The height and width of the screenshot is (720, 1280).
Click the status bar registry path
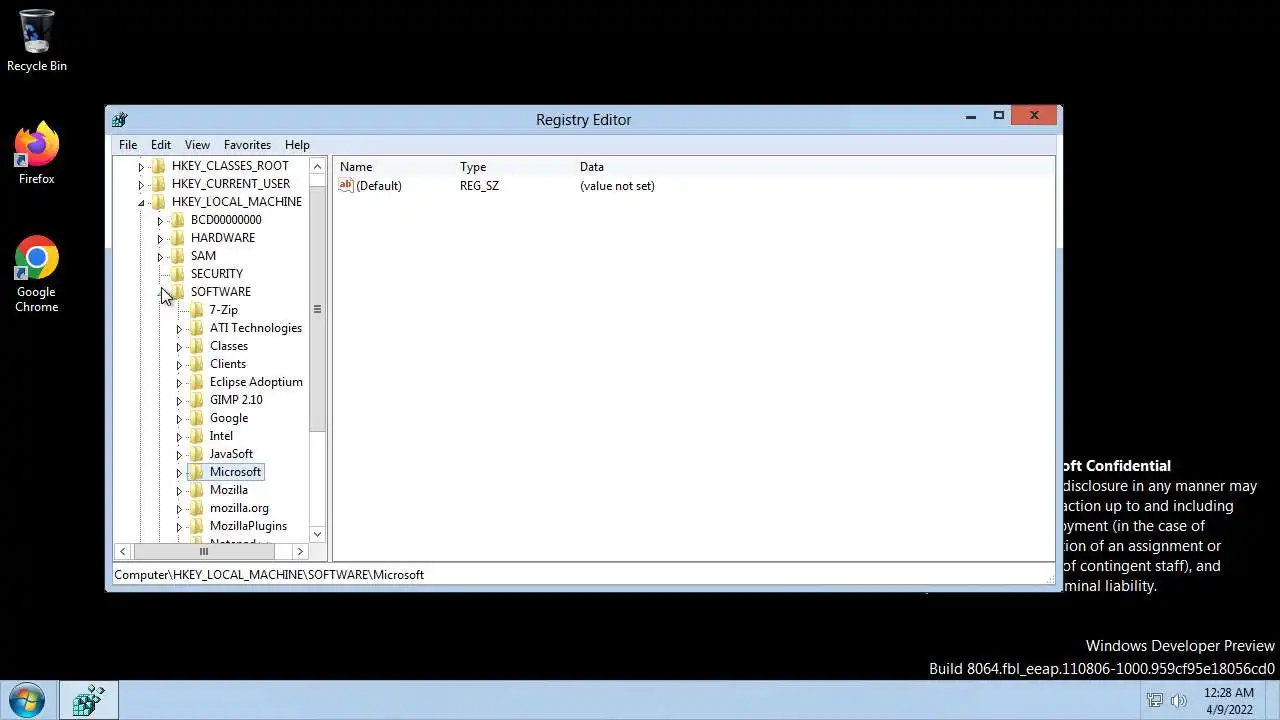pyautogui.click(x=269, y=575)
